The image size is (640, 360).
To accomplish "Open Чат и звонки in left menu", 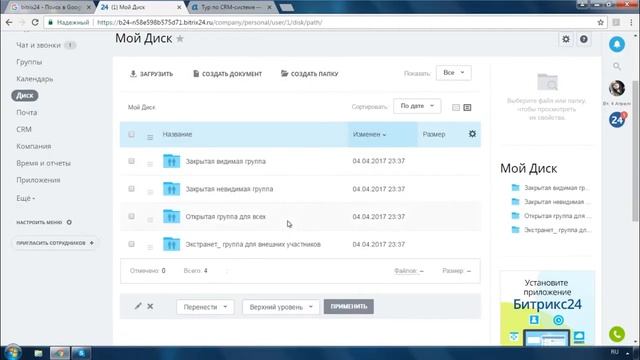I will 38,45.
